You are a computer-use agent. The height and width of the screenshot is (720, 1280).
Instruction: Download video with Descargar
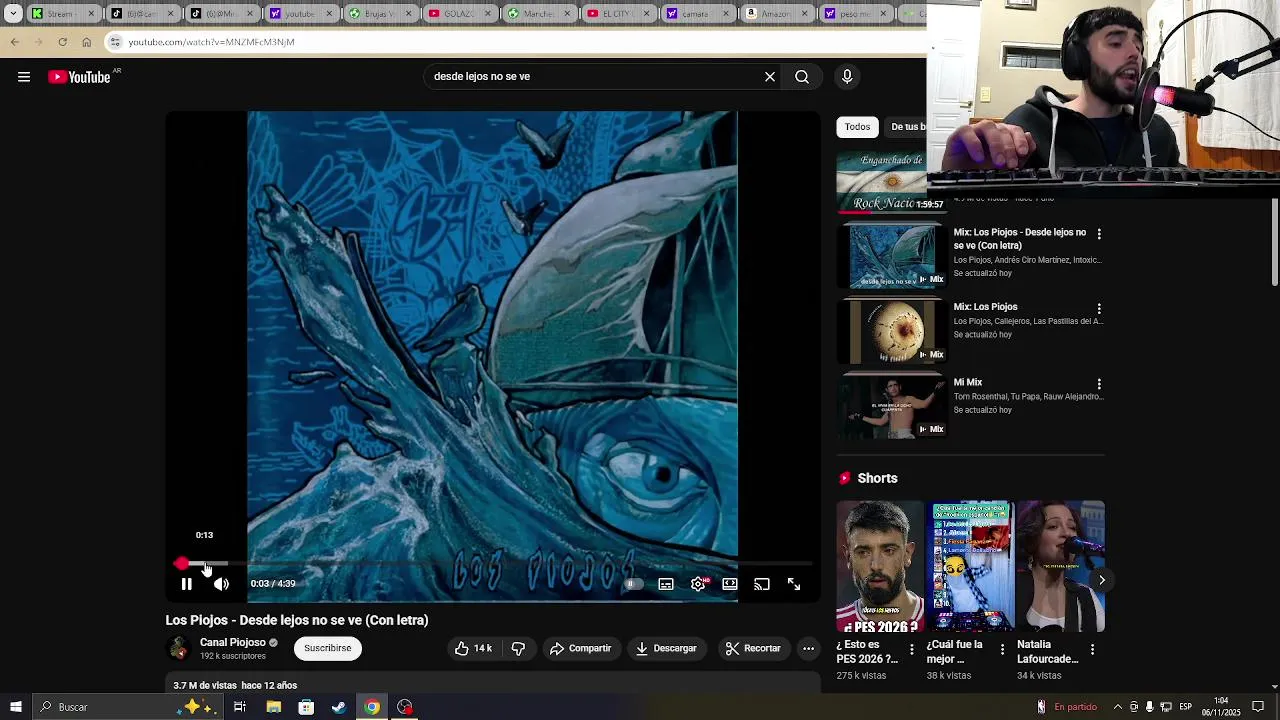click(x=666, y=648)
